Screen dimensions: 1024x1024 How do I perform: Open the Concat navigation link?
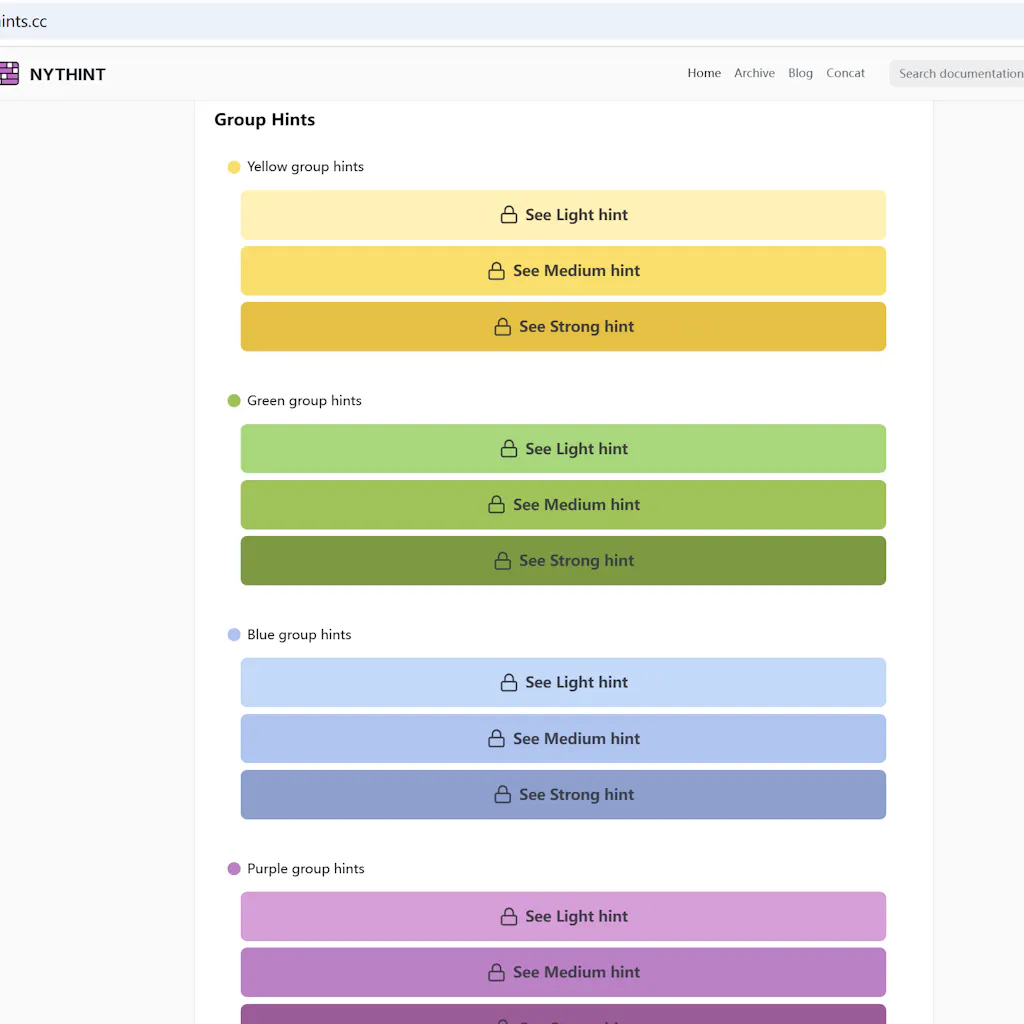tap(845, 73)
